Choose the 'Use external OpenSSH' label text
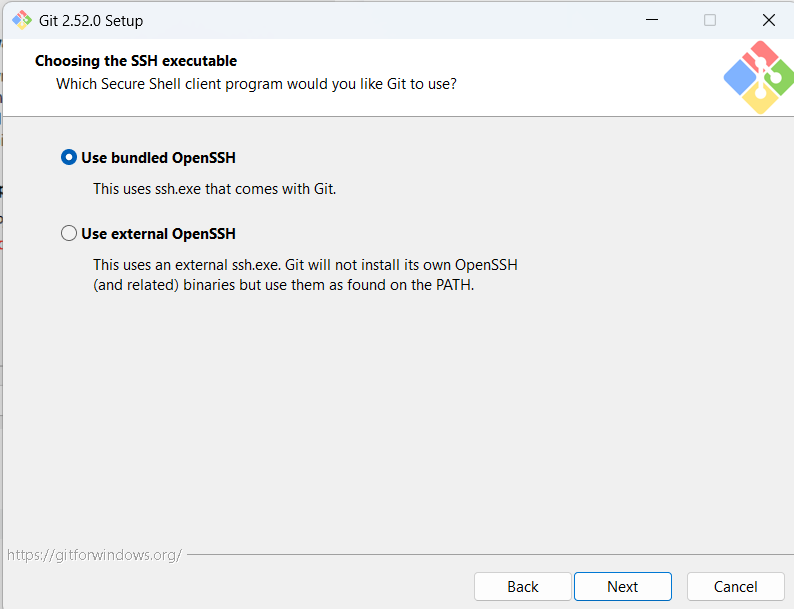The width and height of the screenshot is (794, 609). [x=158, y=234]
